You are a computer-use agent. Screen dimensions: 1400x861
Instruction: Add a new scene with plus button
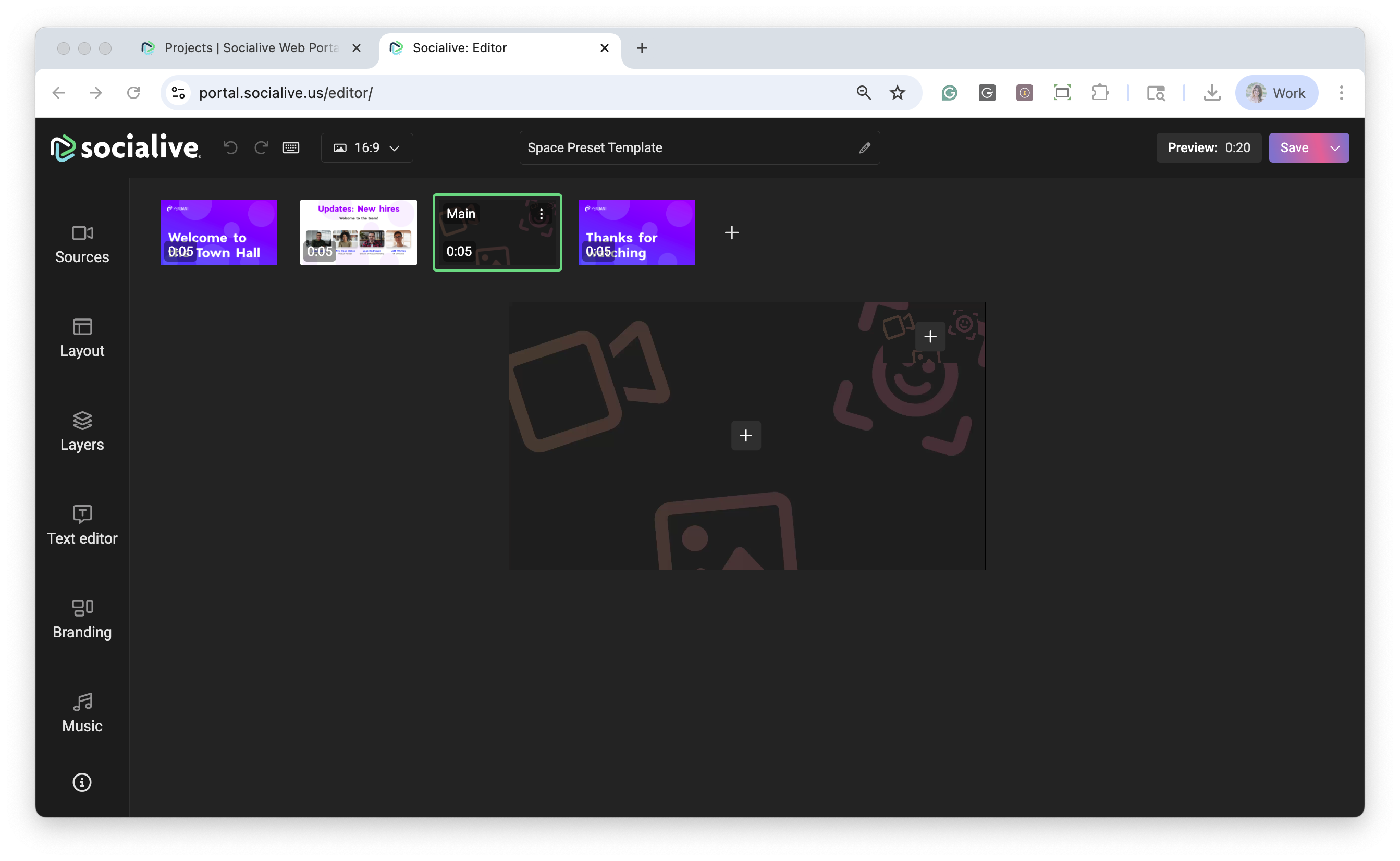tap(732, 232)
